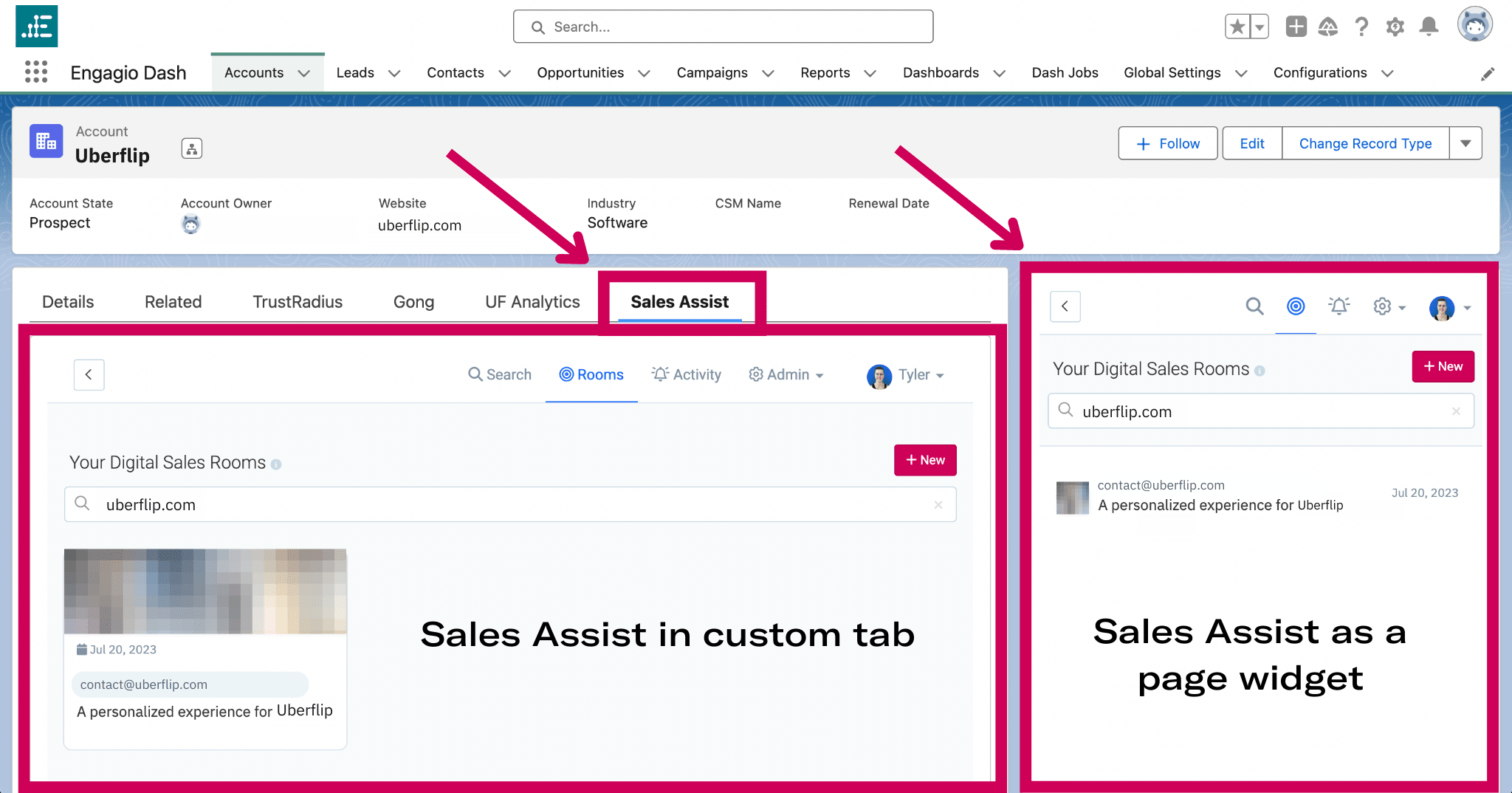Expand the Opportunities tab chevron
The image size is (1512, 793).
click(x=644, y=73)
